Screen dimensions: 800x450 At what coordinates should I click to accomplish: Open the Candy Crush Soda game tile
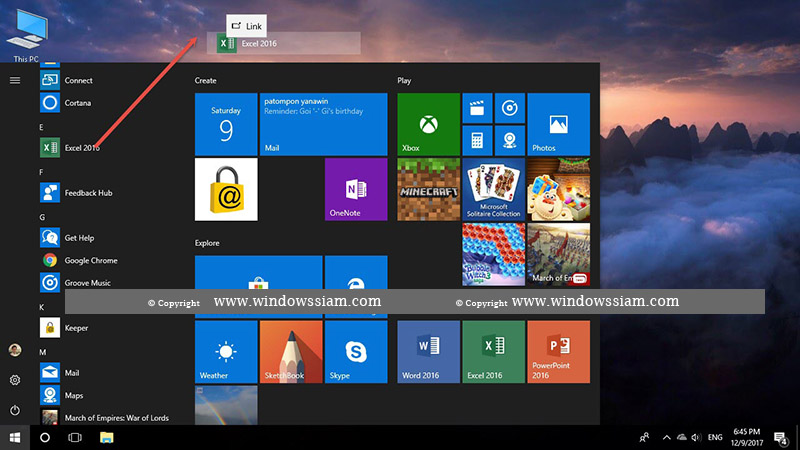point(559,189)
